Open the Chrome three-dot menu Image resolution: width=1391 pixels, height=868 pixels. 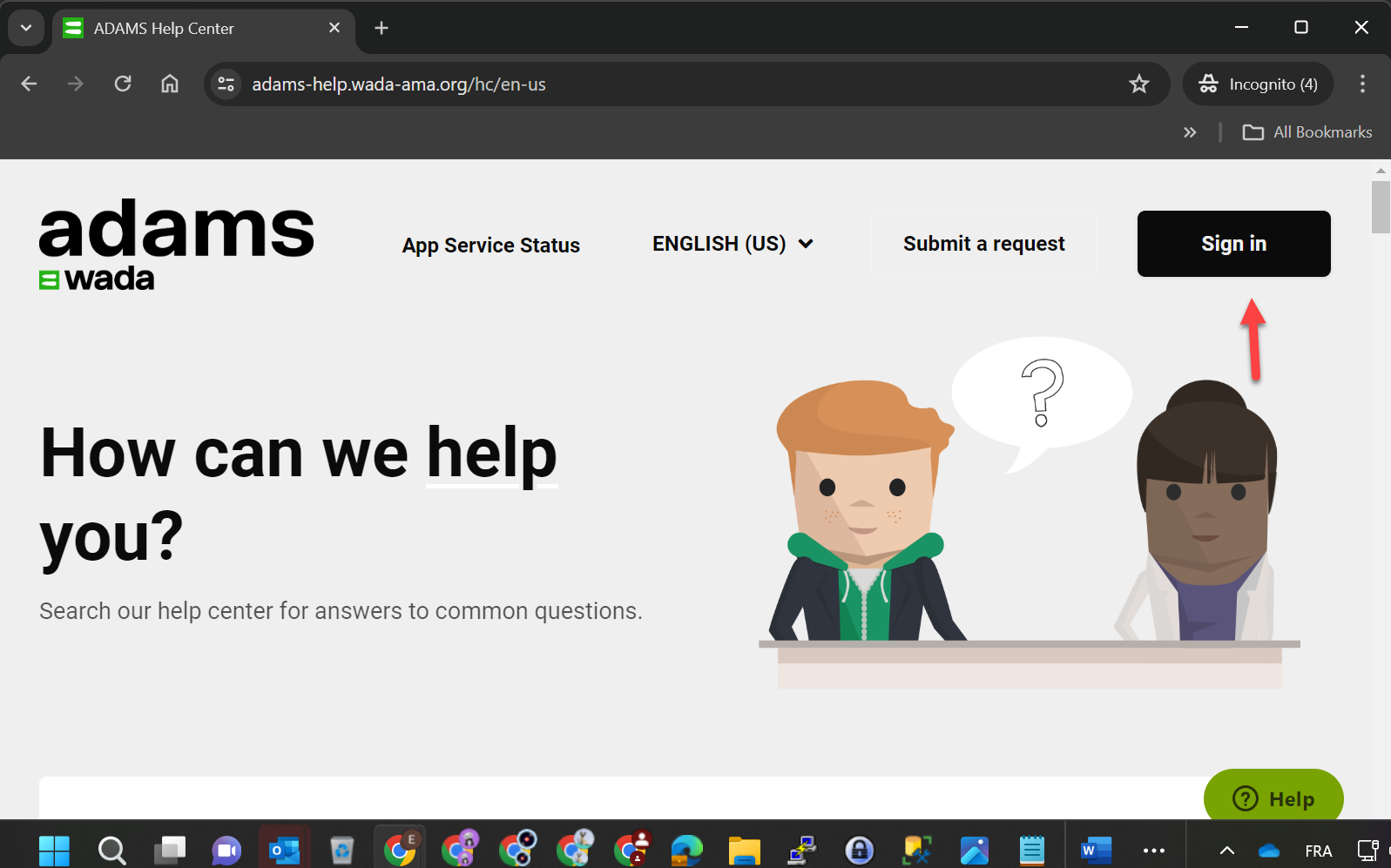coord(1362,84)
